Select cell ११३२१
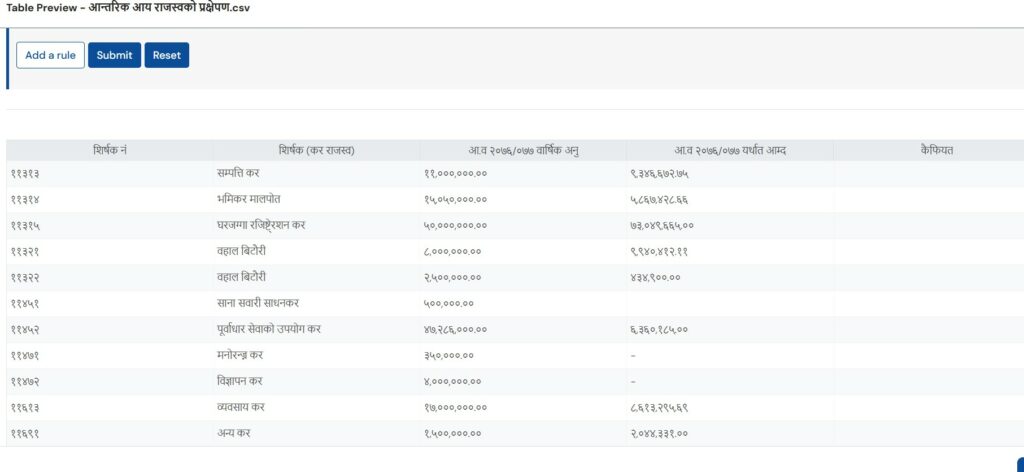The image size is (1024, 472). point(110,251)
